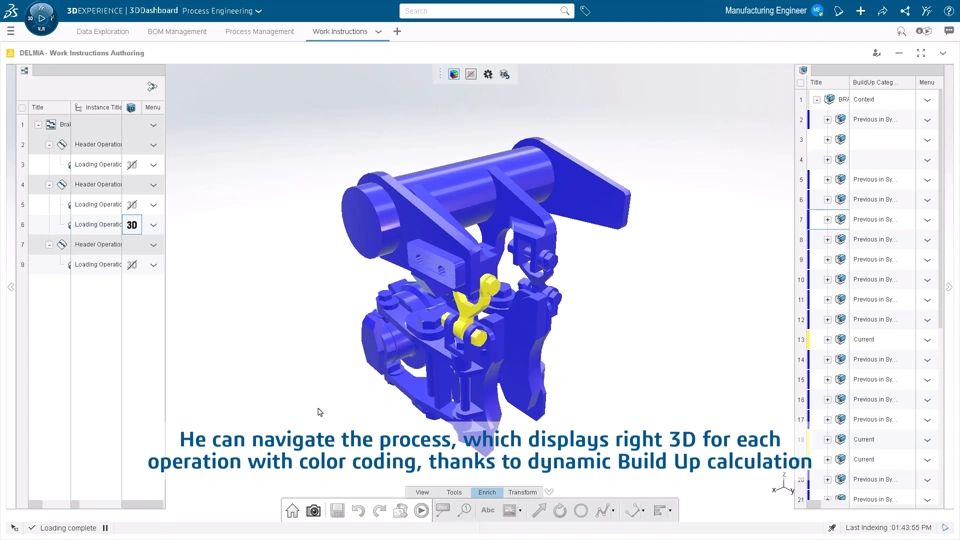Click the Undo arrow icon
The image size is (960, 540).
tap(358, 511)
